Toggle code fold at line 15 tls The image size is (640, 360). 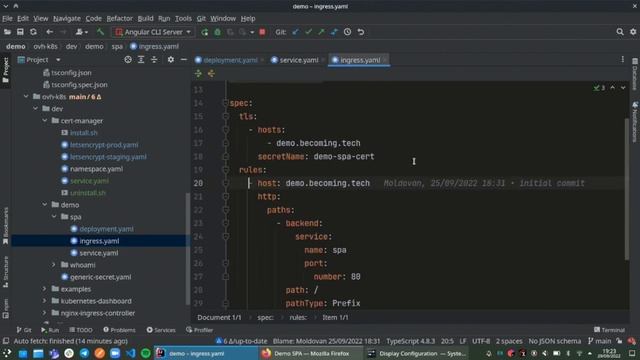[x=225, y=116]
